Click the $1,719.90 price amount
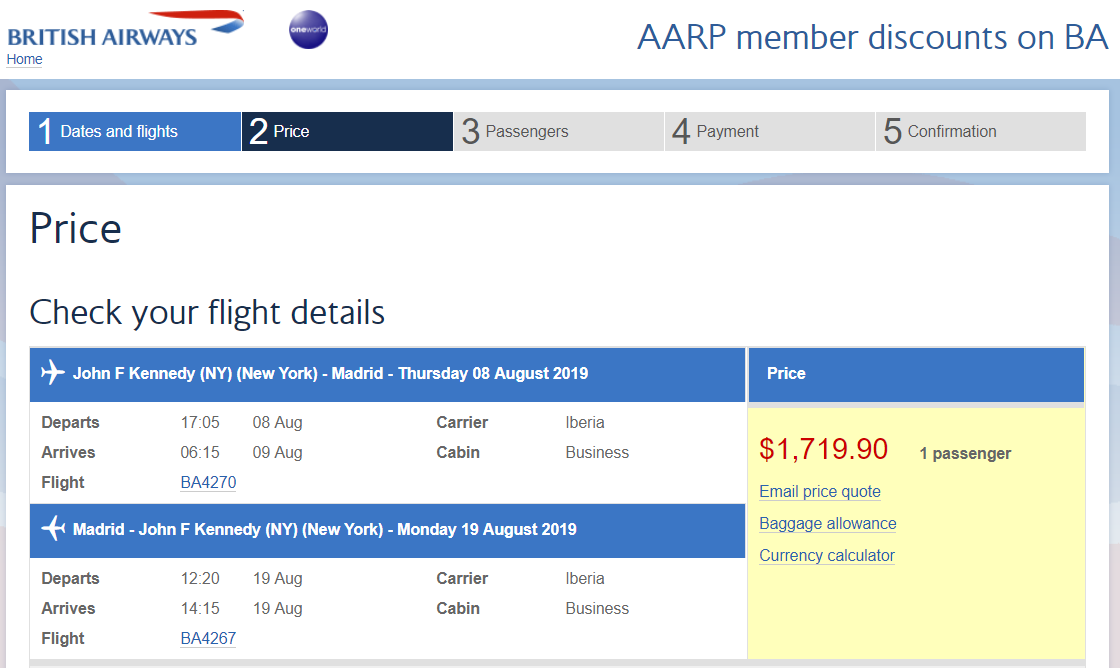 [823, 450]
